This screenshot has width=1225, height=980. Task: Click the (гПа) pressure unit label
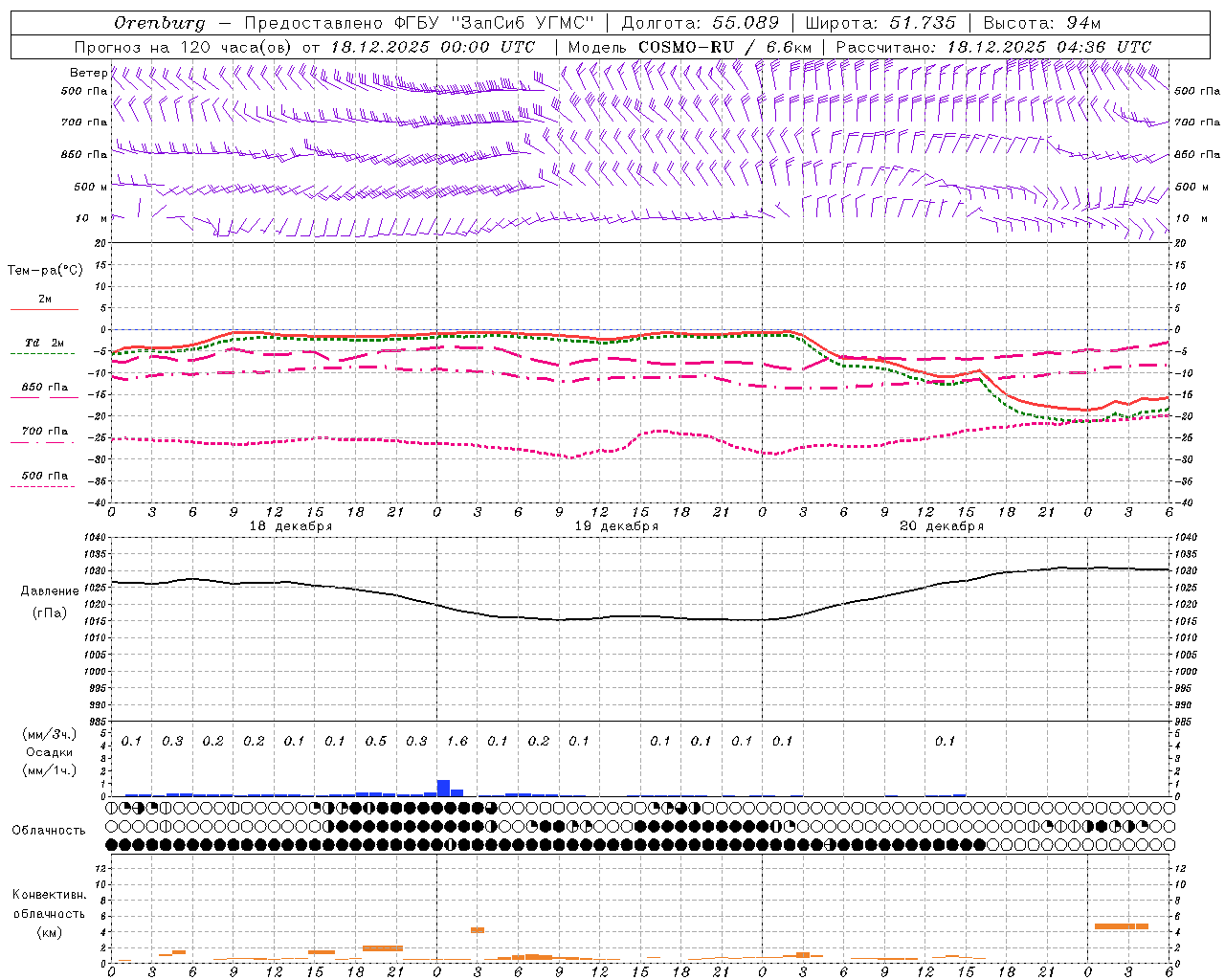click(50, 613)
